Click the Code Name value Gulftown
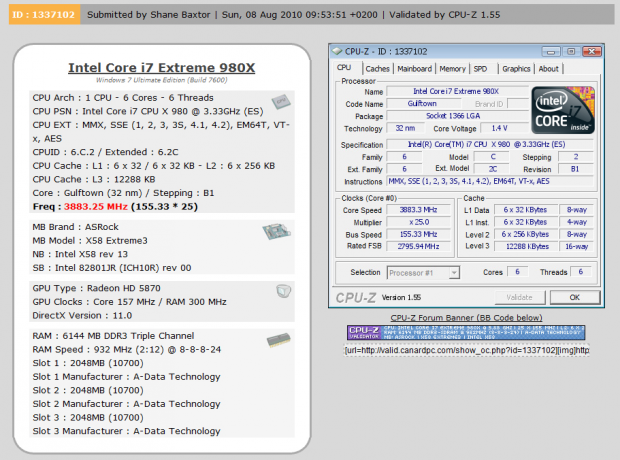620x460 pixels. point(422,104)
